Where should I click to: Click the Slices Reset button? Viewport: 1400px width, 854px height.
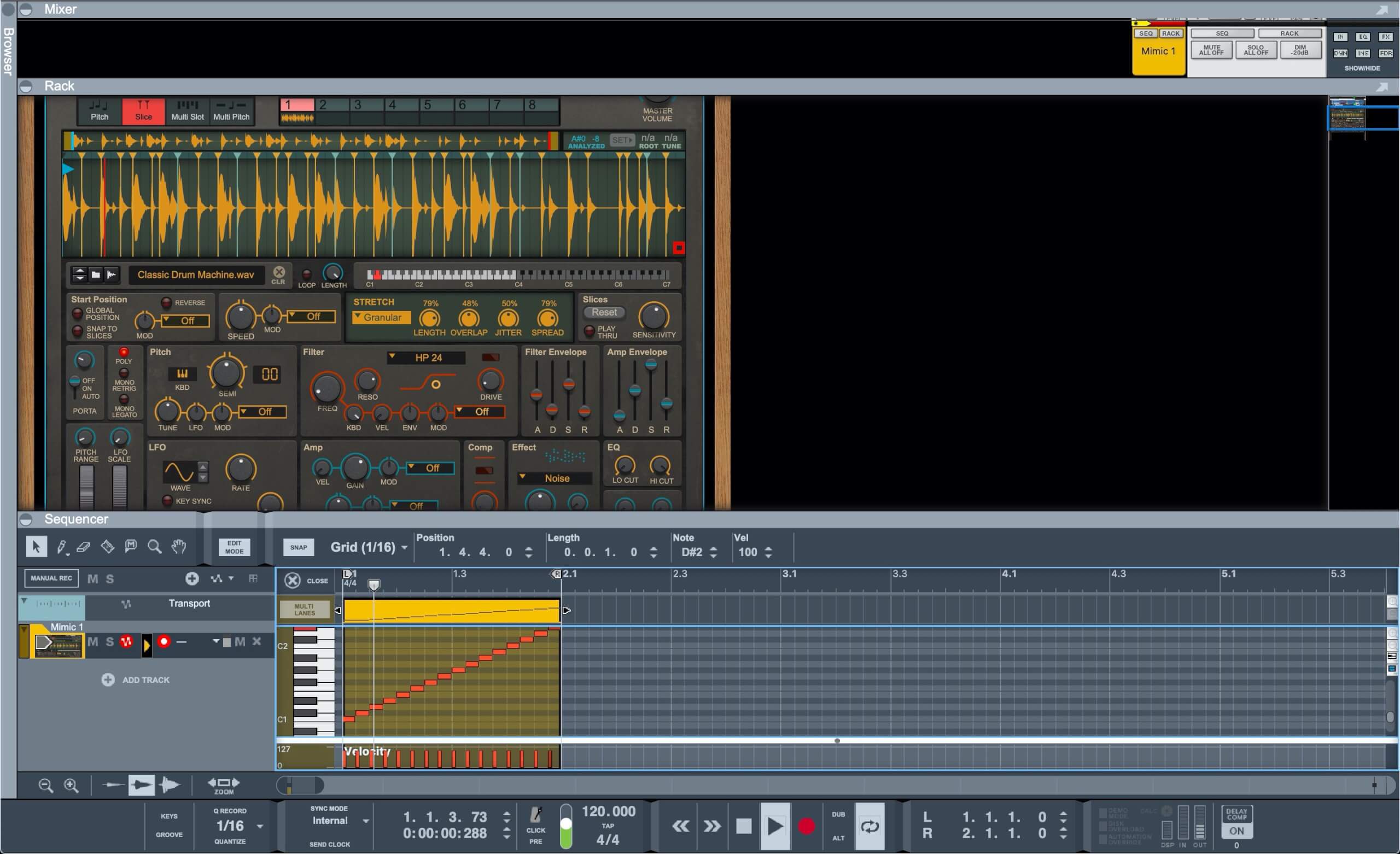click(x=603, y=312)
